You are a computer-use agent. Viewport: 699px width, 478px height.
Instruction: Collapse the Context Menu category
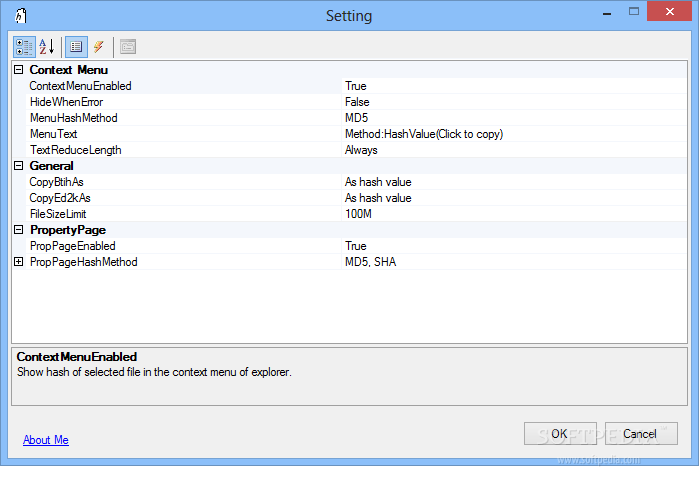point(19,70)
